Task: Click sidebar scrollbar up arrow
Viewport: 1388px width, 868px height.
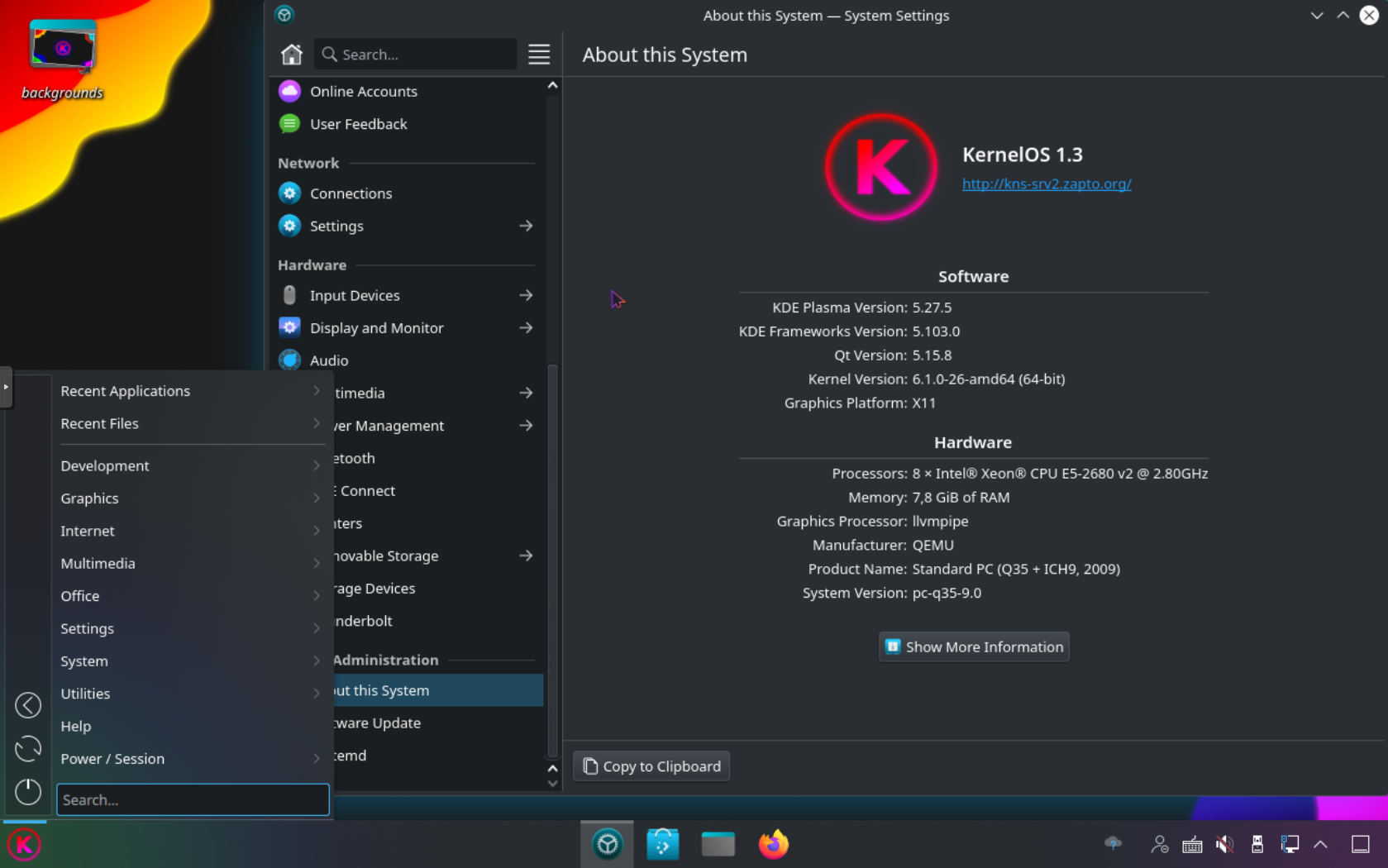Action: tap(552, 85)
